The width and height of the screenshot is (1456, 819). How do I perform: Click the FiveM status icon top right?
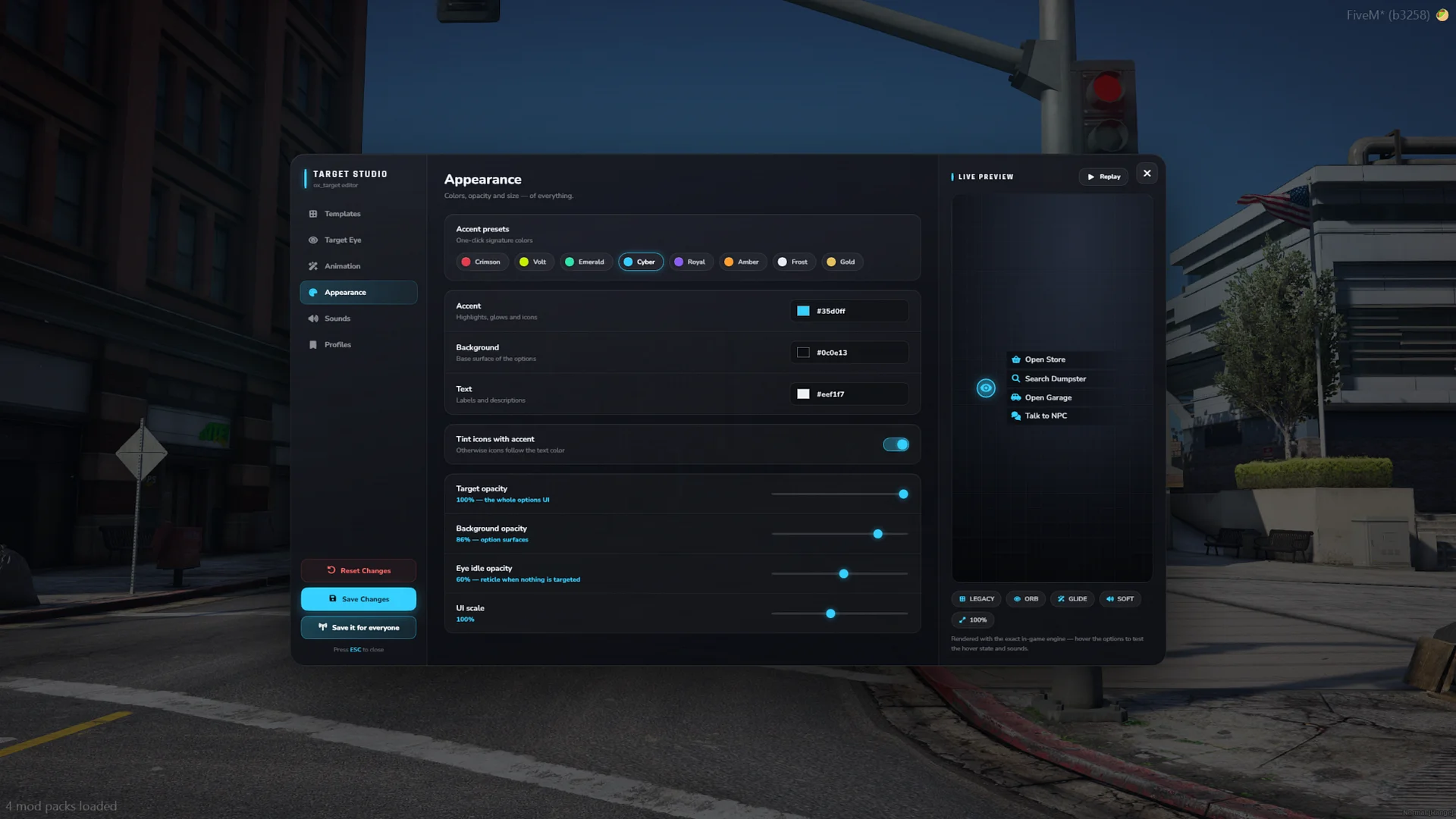coord(1442,15)
